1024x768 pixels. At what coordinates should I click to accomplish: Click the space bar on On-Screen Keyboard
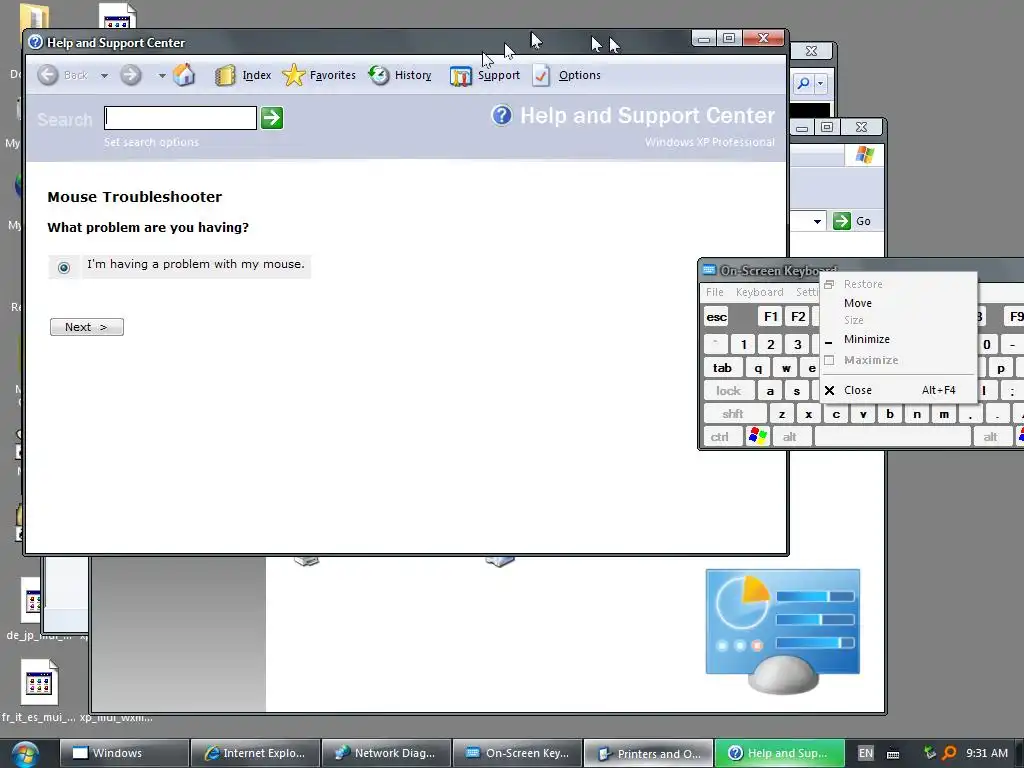(892, 437)
